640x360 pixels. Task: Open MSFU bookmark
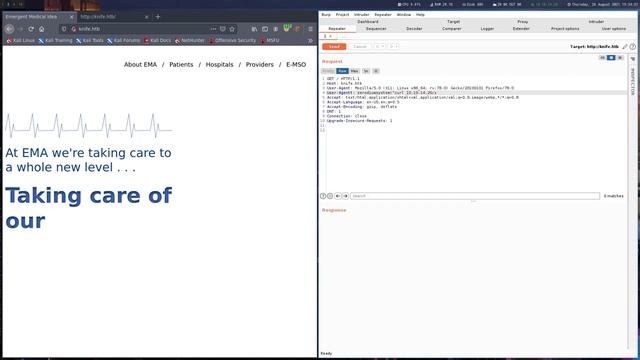coord(270,40)
